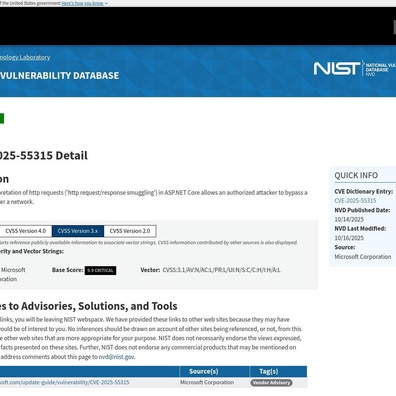Click the 10/14/2025 published date
The width and height of the screenshot is (396, 396).
349,219
